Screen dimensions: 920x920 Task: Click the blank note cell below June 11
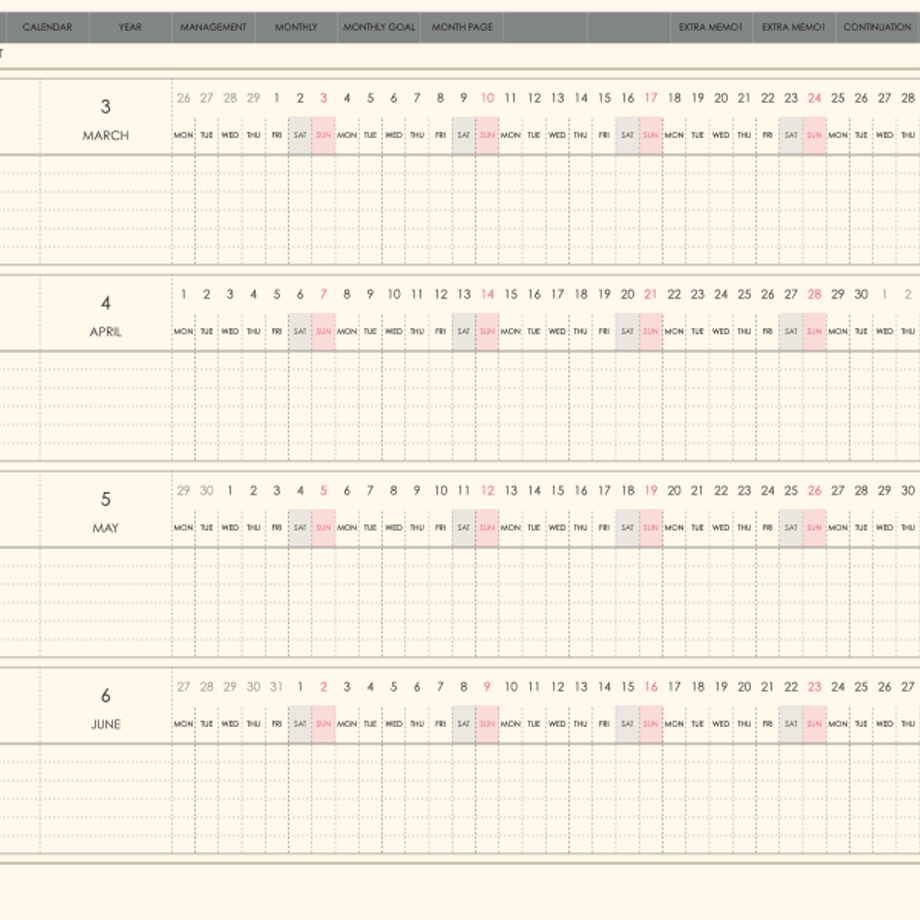click(x=534, y=799)
